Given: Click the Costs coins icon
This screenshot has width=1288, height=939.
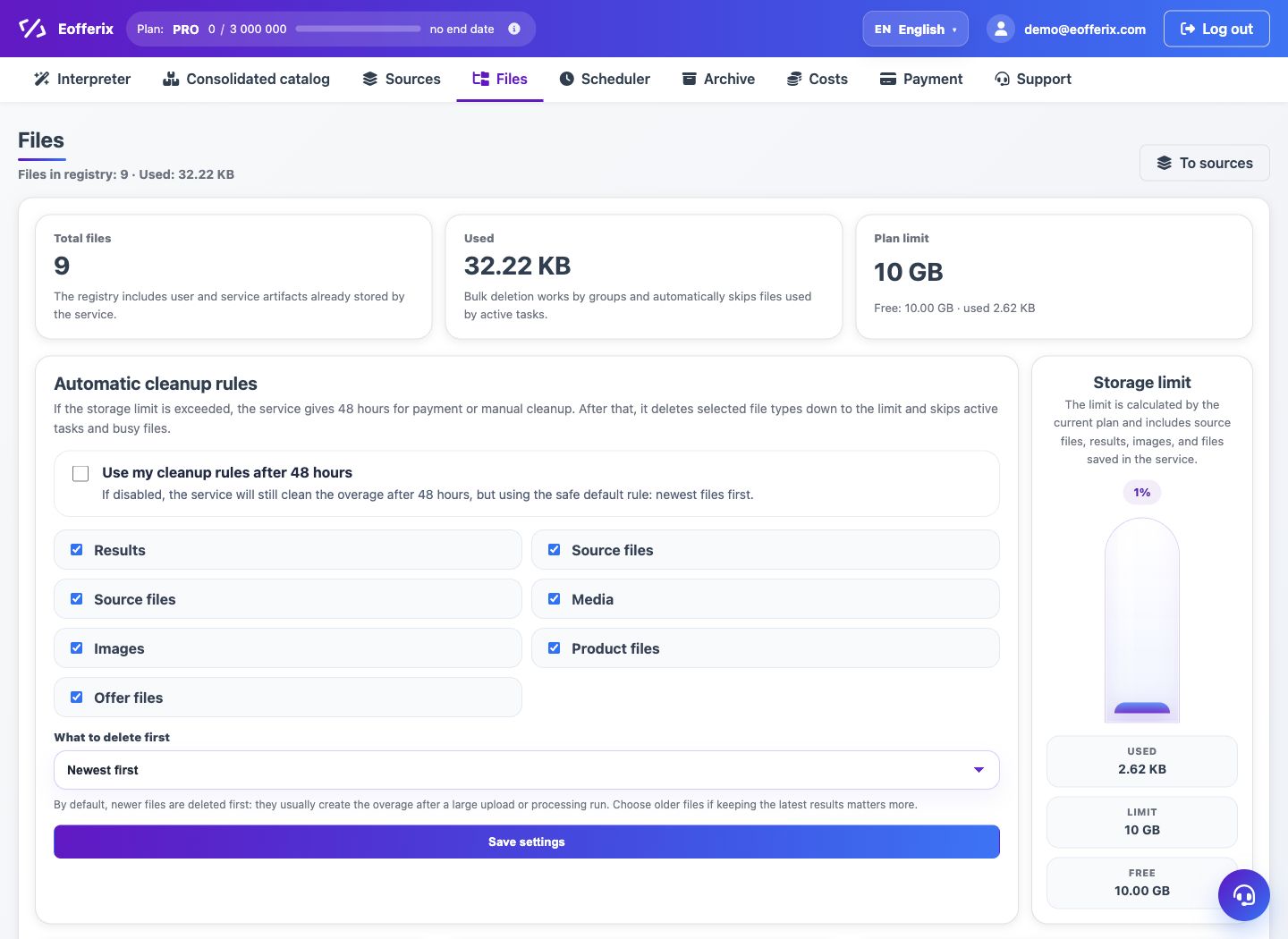Looking at the screenshot, I should point(794,79).
